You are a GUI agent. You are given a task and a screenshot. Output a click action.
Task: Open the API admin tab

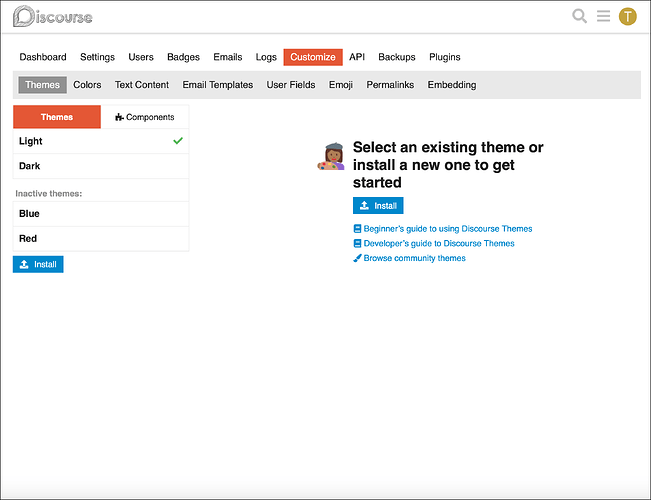357,57
